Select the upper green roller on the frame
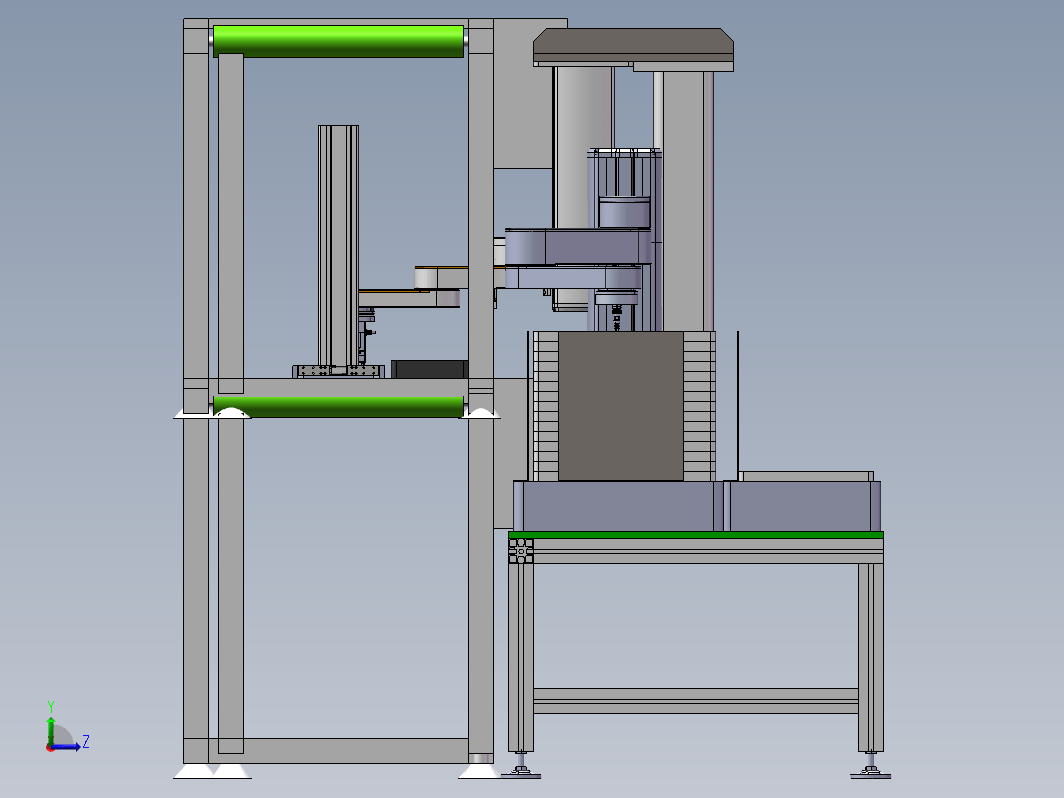Image resolution: width=1064 pixels, height=798 pixels. (339, 41)
